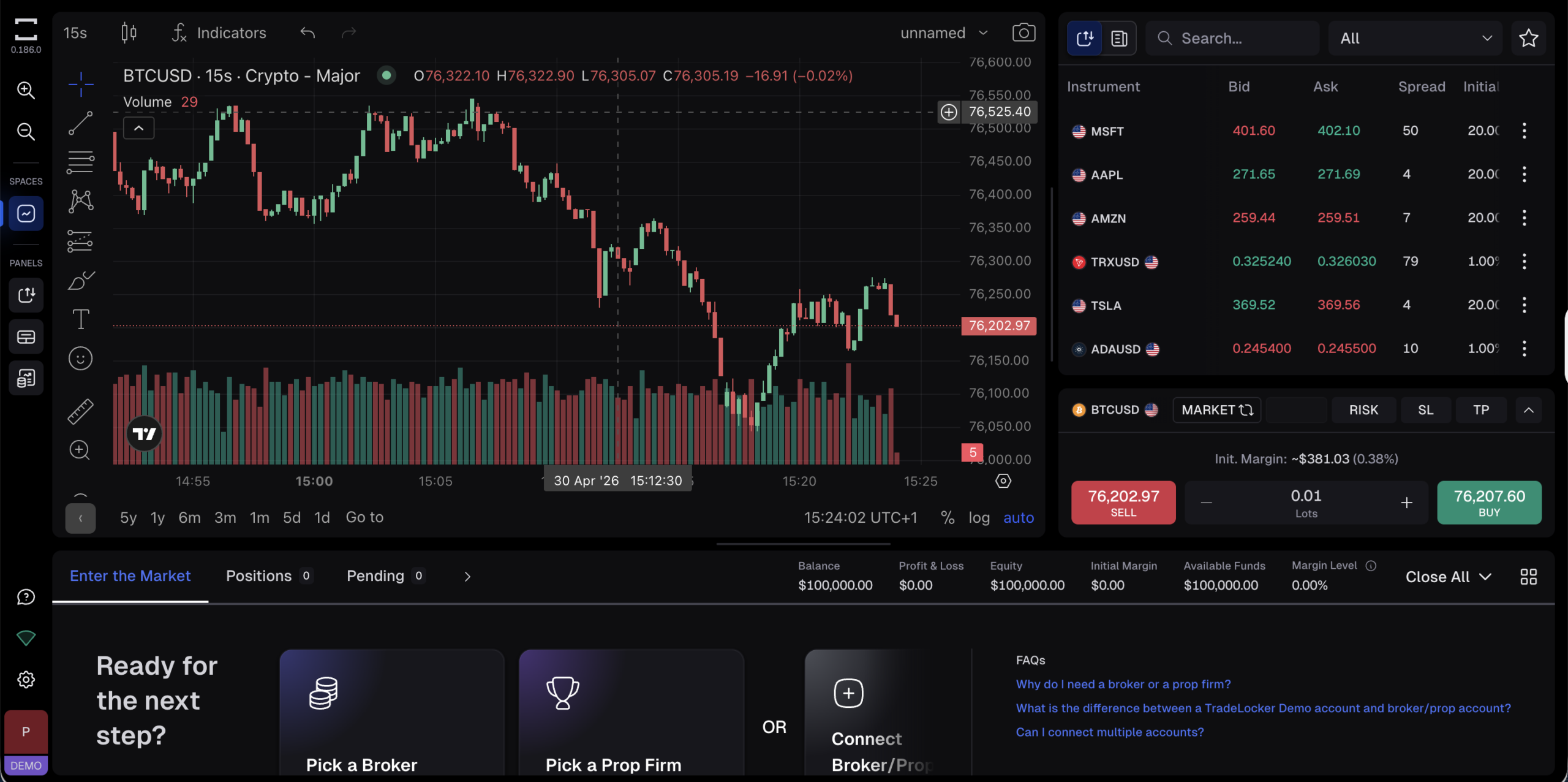
Task: Select the forecasting and measurement tool
Action: coord(81,241)
